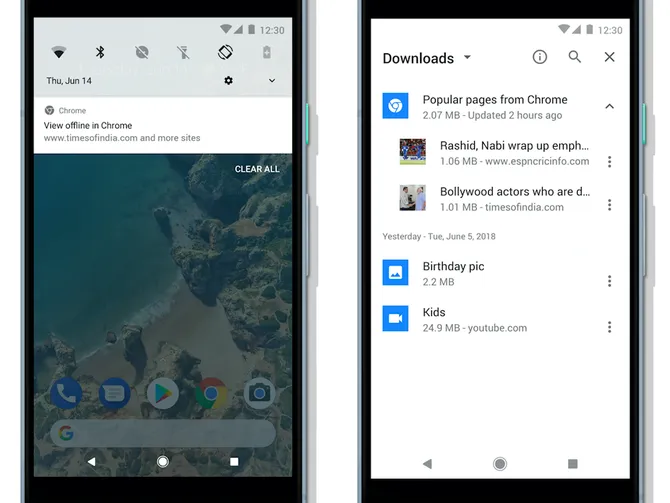The height and width of the screenshot is (503, 670).
Task: Toggle Wi-Fi in quick settings
Action: (x=59, y=53)
